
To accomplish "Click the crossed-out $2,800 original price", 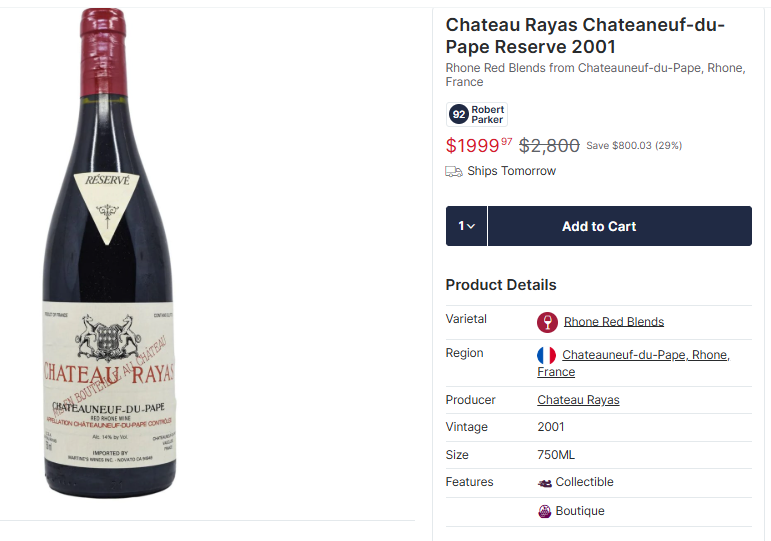I will click(549, 146).
